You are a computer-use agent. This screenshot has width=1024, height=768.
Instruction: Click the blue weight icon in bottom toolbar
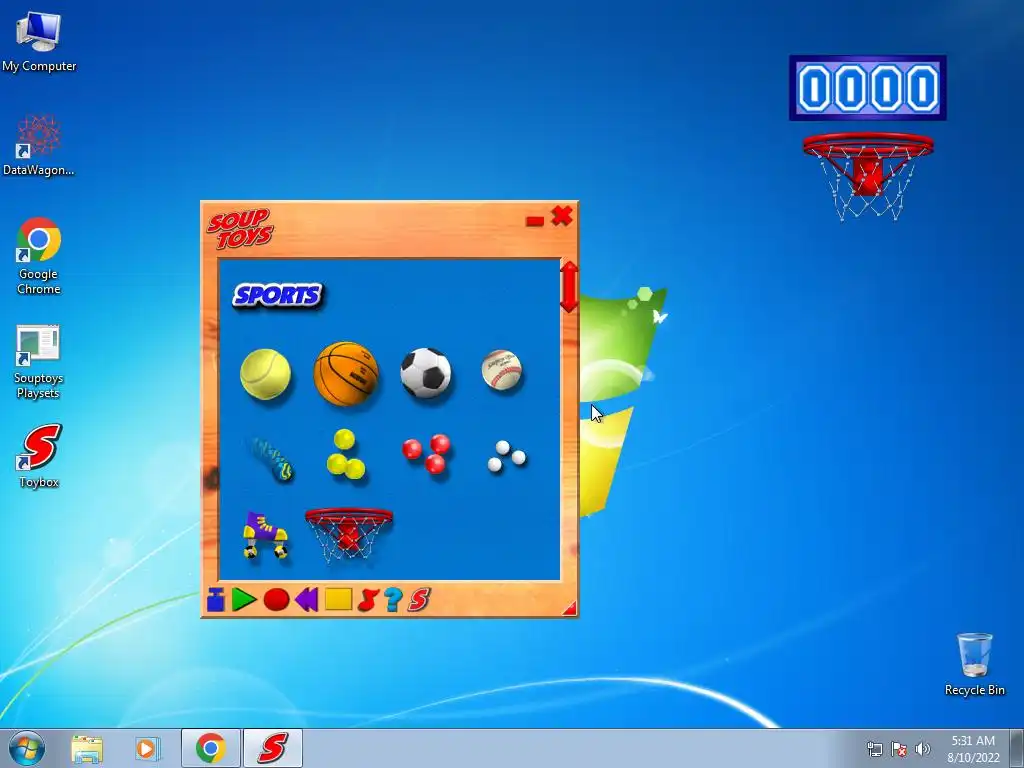(216, 600)
